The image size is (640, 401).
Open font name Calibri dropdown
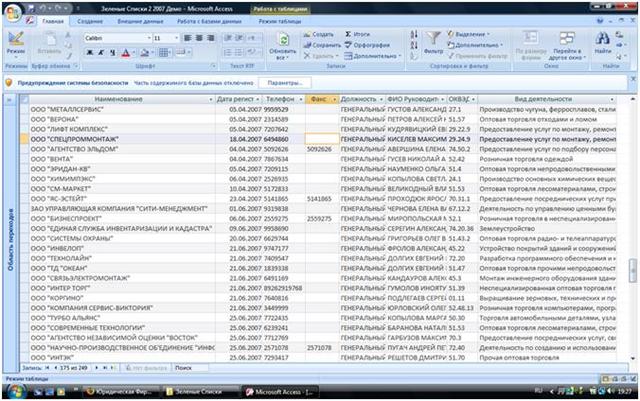coord(149,38)
